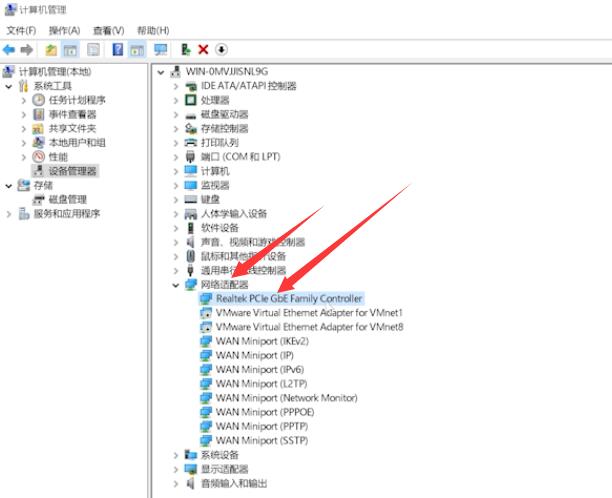The width and height of the screenshot is (612, 498).
Task: Select VMware Virtual Ethernet Adapter for VMnet8
Action: point(310,327)
